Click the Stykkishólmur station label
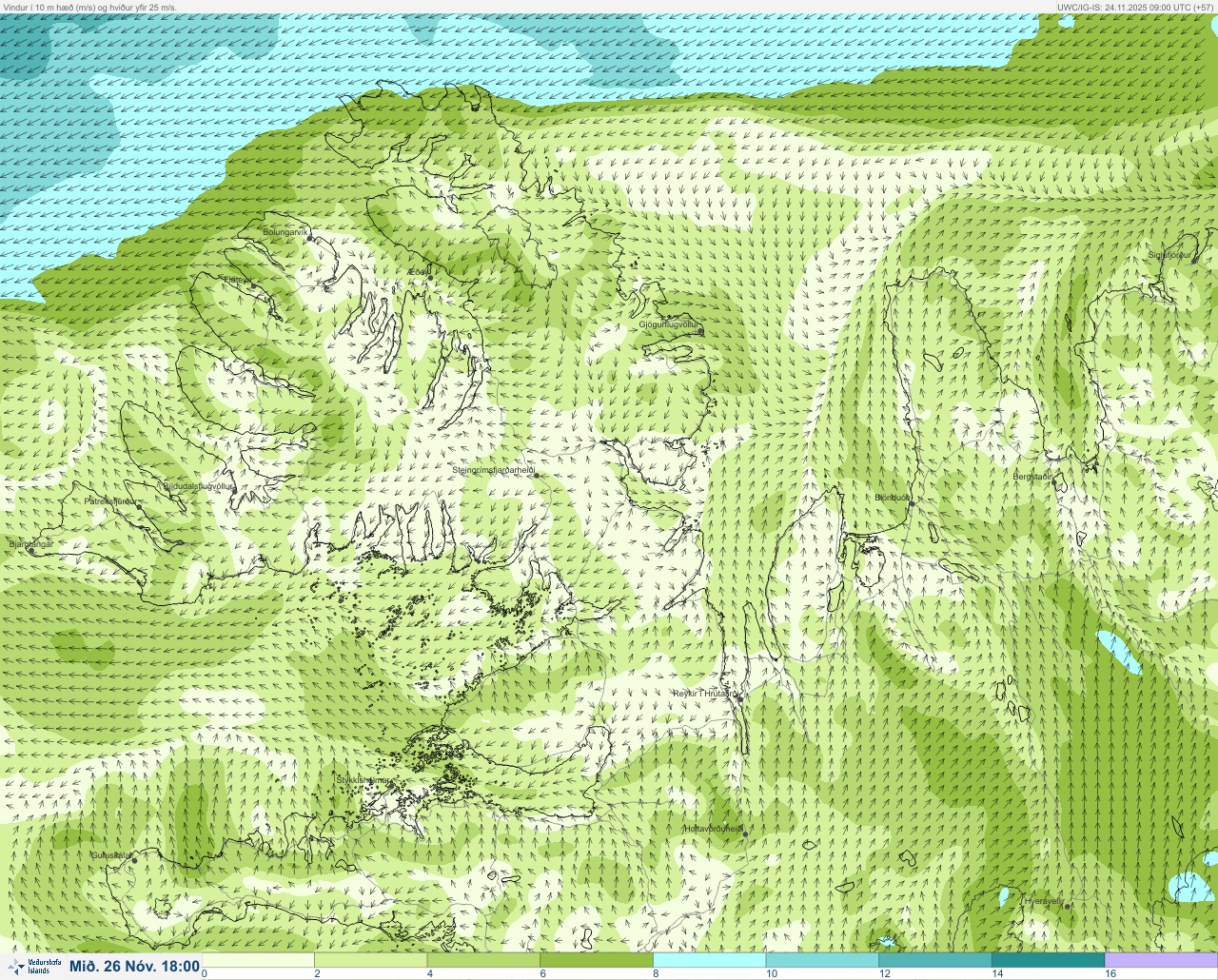This screenshot has height=980, width=1218. click(x=363, y=780)
